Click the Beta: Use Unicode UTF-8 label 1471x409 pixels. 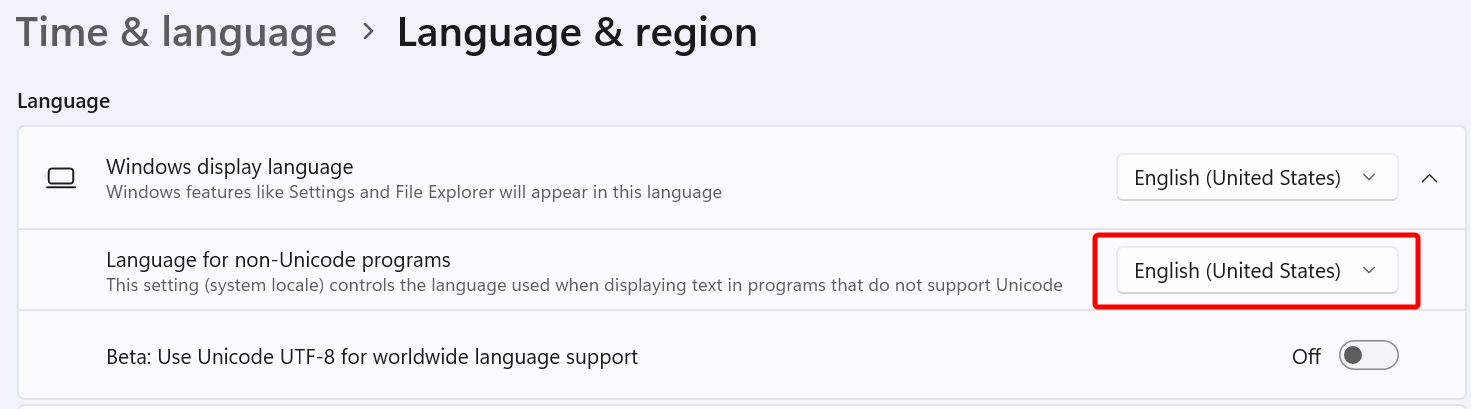(x=372, y=356)
